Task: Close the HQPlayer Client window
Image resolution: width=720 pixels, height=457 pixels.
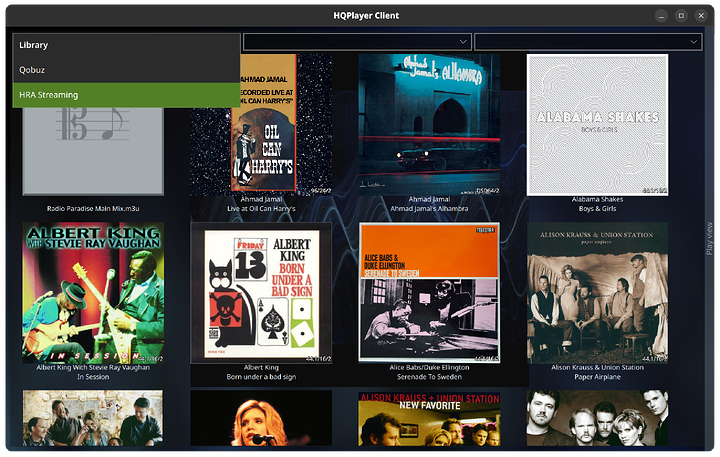Action: pos(701,16)
